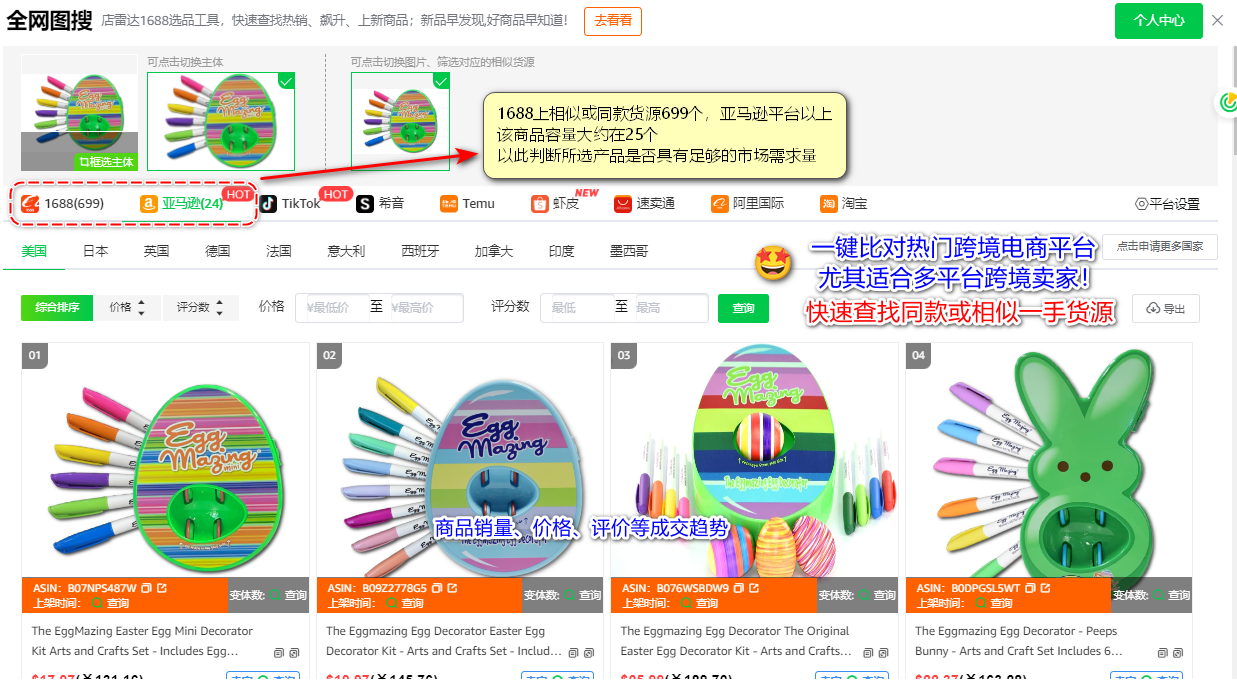
Task: View 速卖通 platform listings
Action: click(x=644, y=203)
